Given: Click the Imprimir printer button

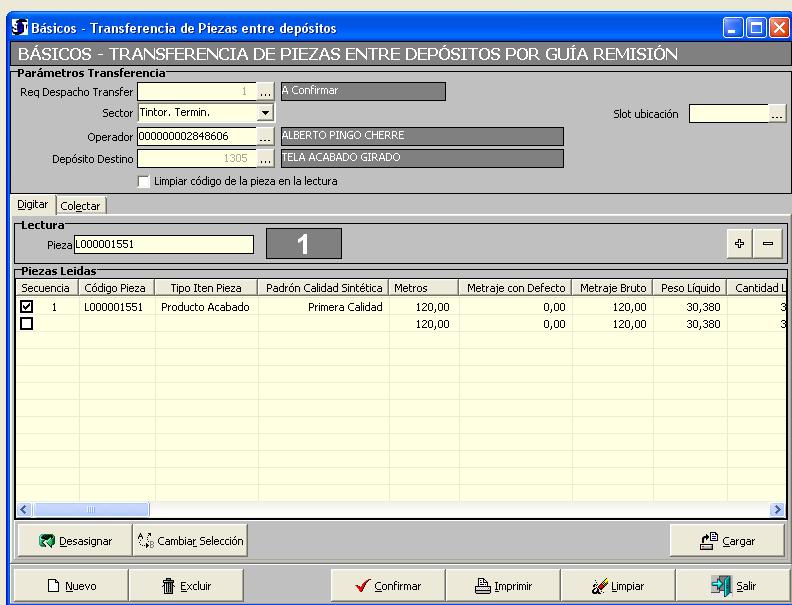Looking at the screenshot, I should coord(502,586).
